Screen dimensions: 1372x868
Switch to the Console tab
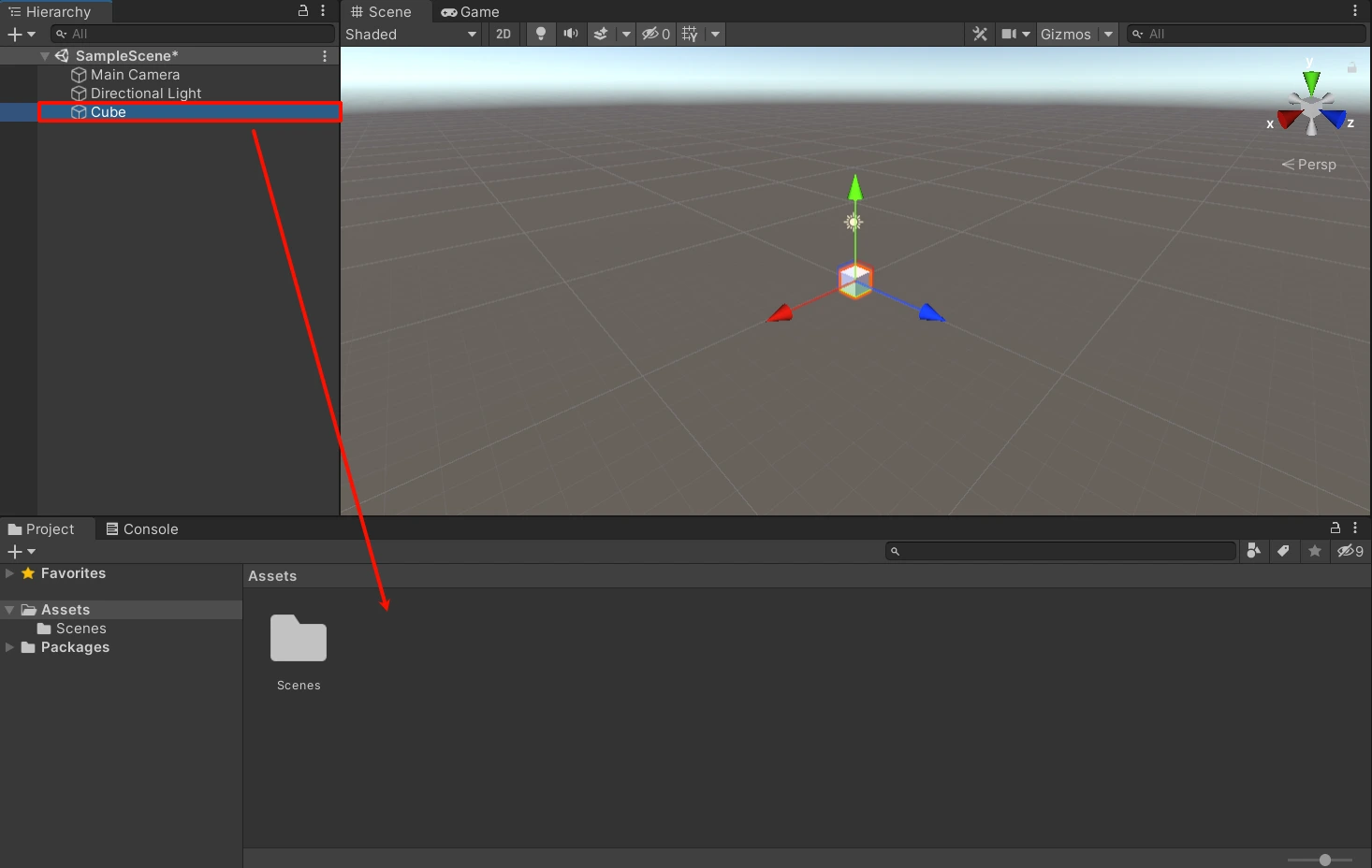tap(141, 528)
